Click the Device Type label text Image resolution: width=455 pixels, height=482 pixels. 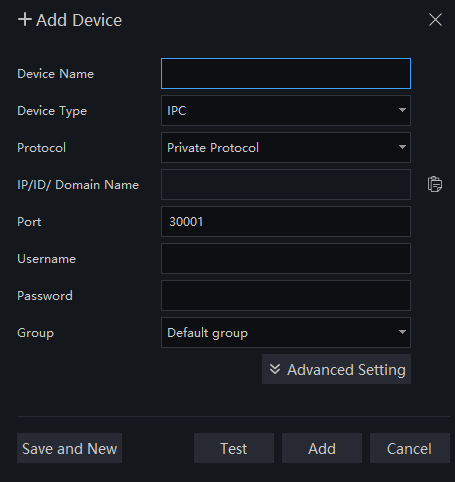(52, 111)
